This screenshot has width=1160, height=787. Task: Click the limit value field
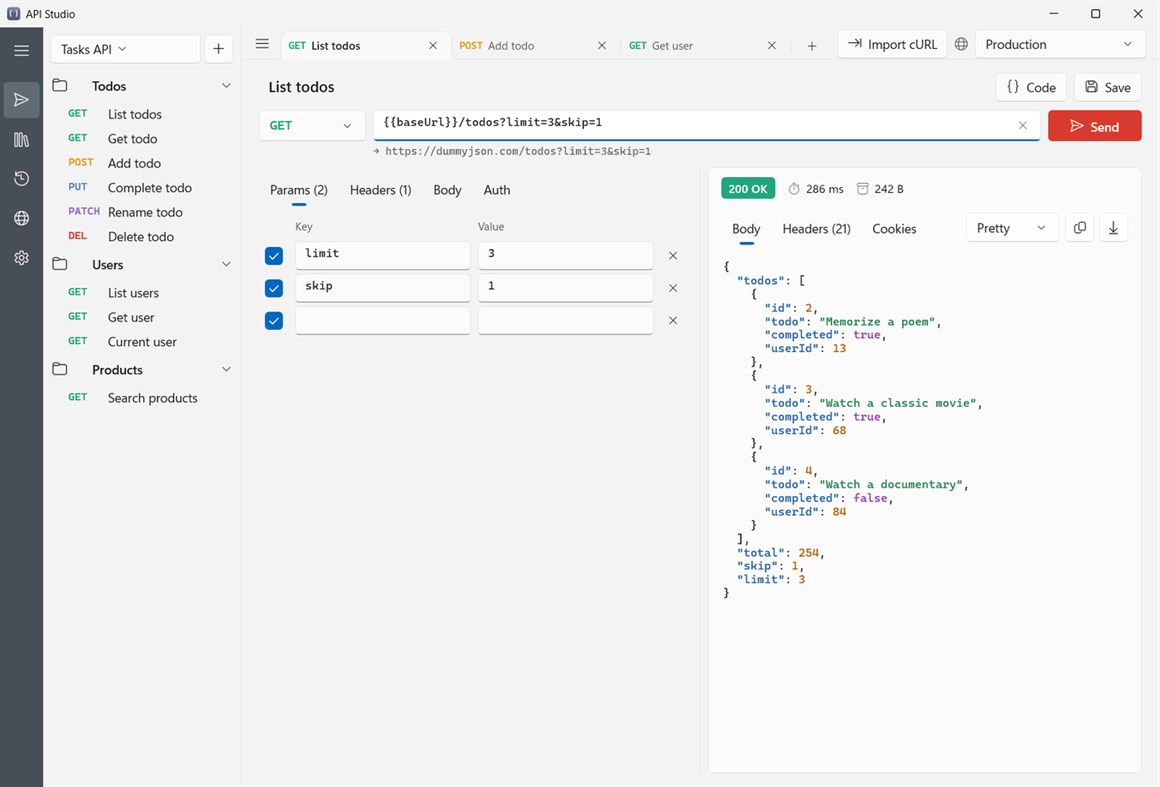pos(565,255)
